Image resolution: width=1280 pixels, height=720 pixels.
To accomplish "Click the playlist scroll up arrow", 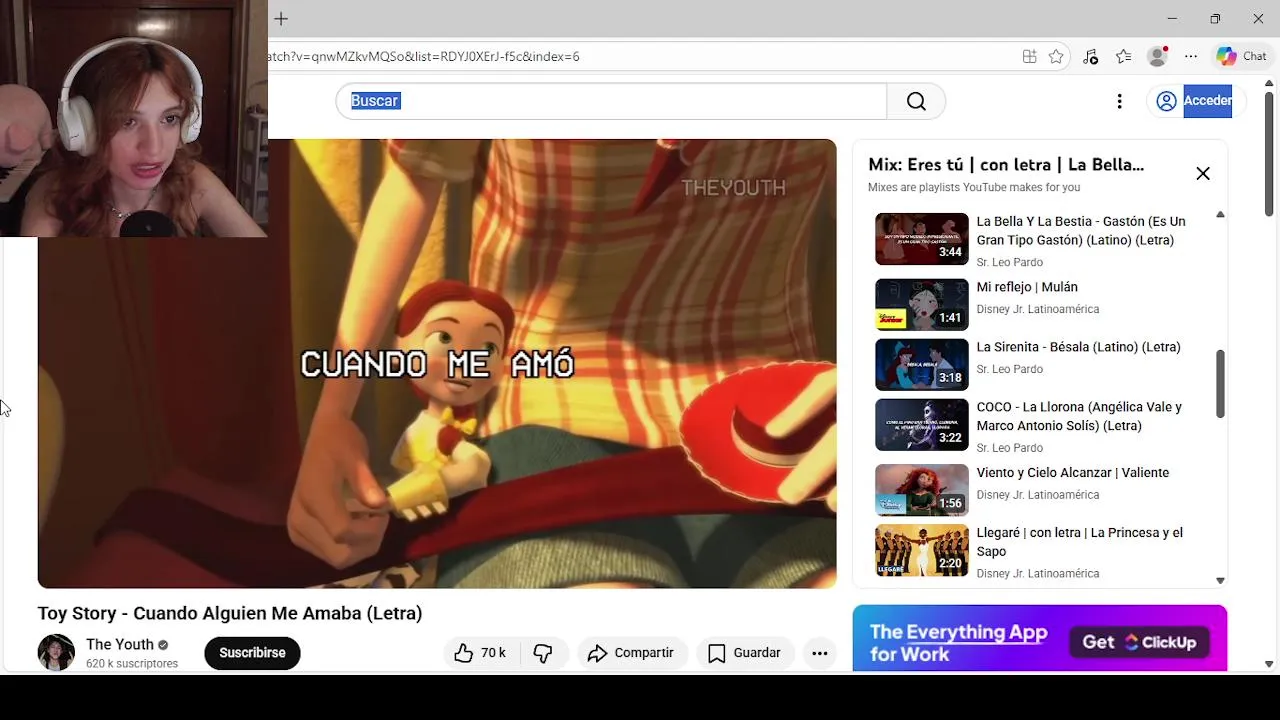I will [x=1220, y=215].
